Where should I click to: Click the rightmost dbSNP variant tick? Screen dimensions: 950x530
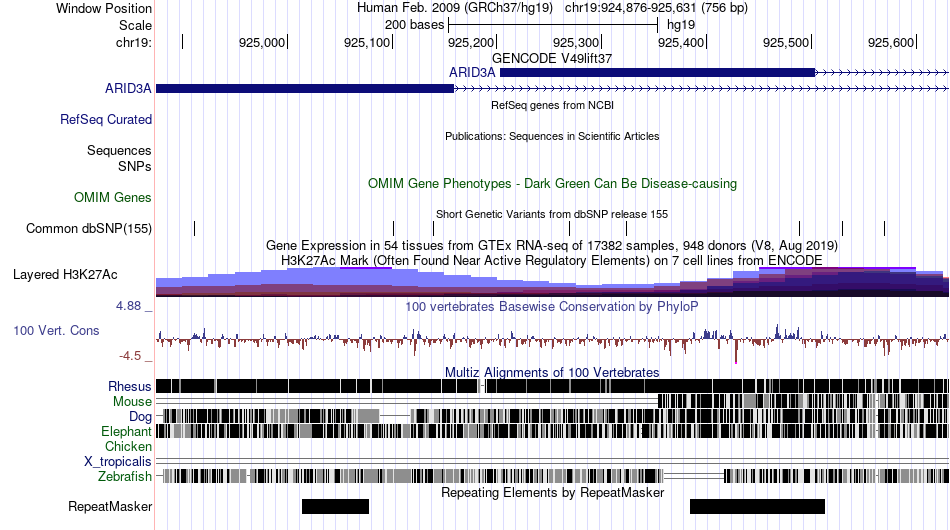tap(885, 228)
